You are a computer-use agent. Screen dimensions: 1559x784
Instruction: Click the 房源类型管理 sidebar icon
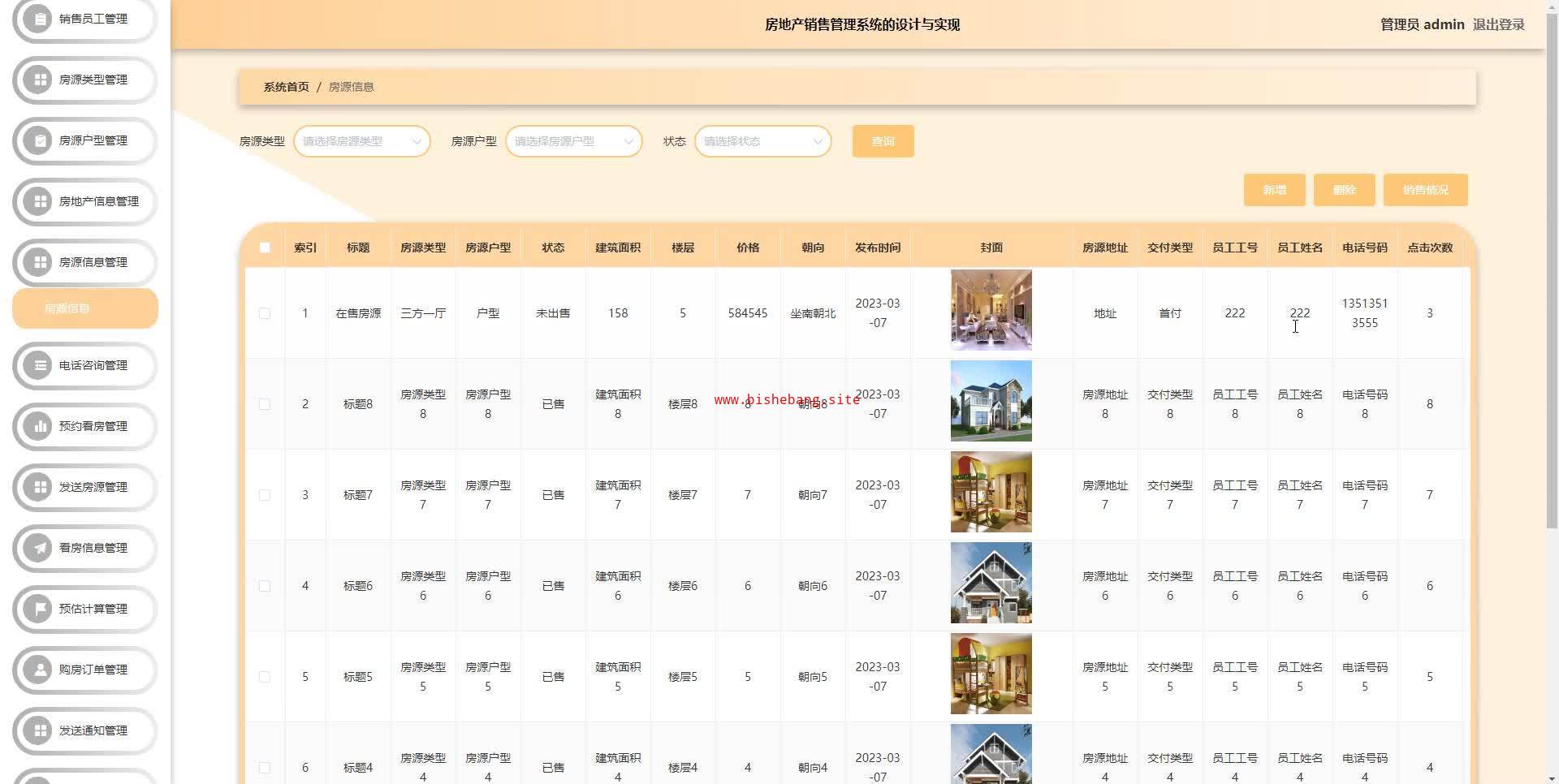click(x=38, y=80)
